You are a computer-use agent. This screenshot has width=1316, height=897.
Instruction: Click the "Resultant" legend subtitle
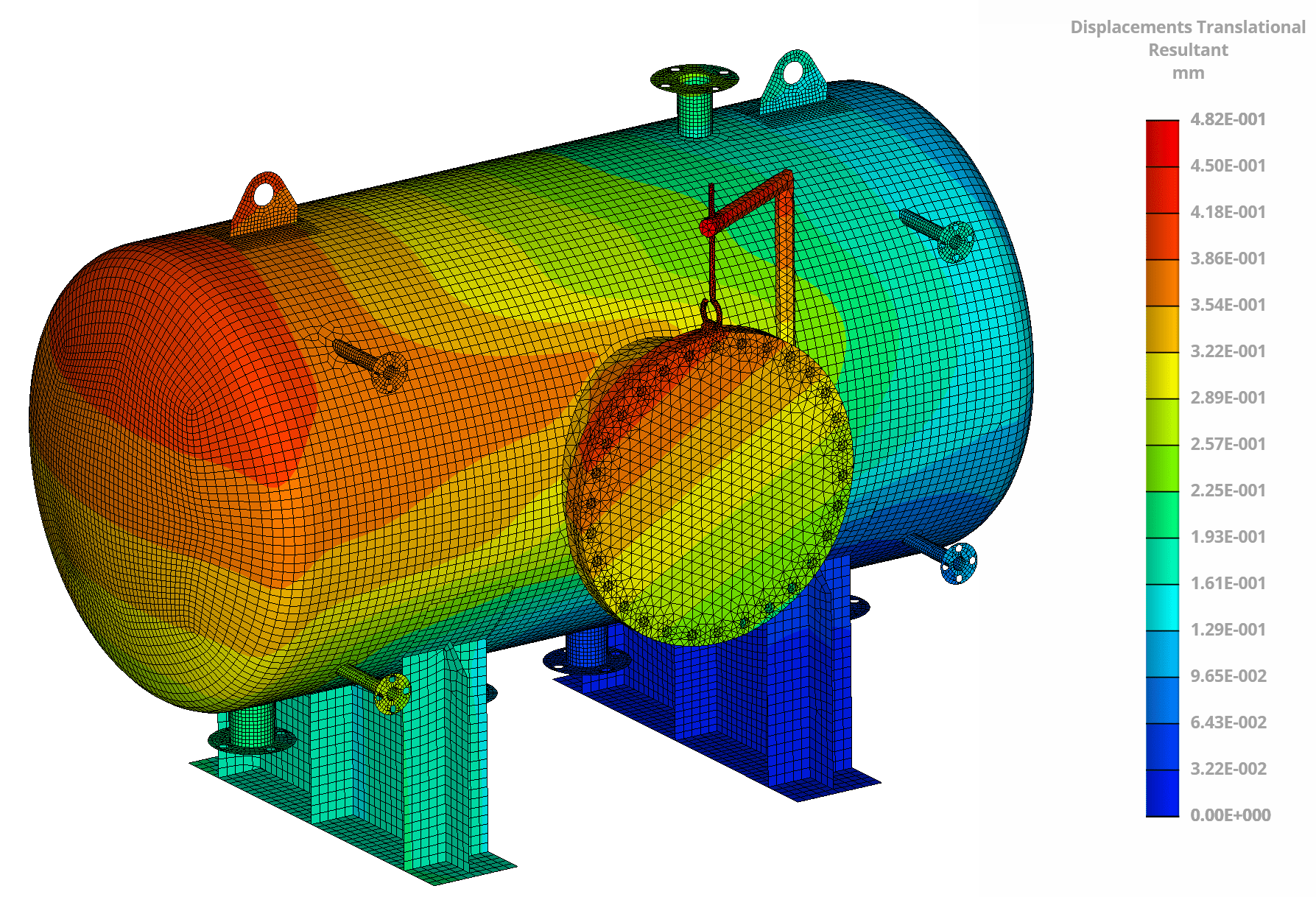coord(1188,50)
